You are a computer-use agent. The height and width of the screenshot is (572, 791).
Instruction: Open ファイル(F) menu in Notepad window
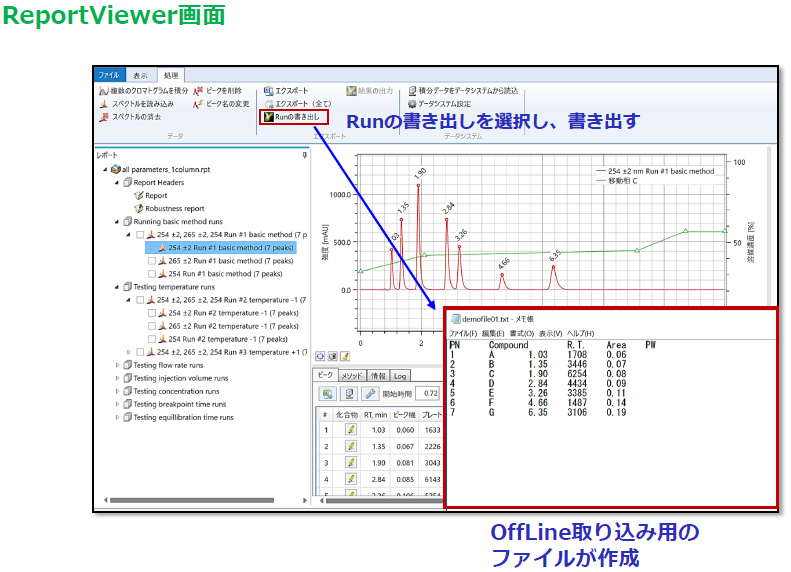(463, 333)
